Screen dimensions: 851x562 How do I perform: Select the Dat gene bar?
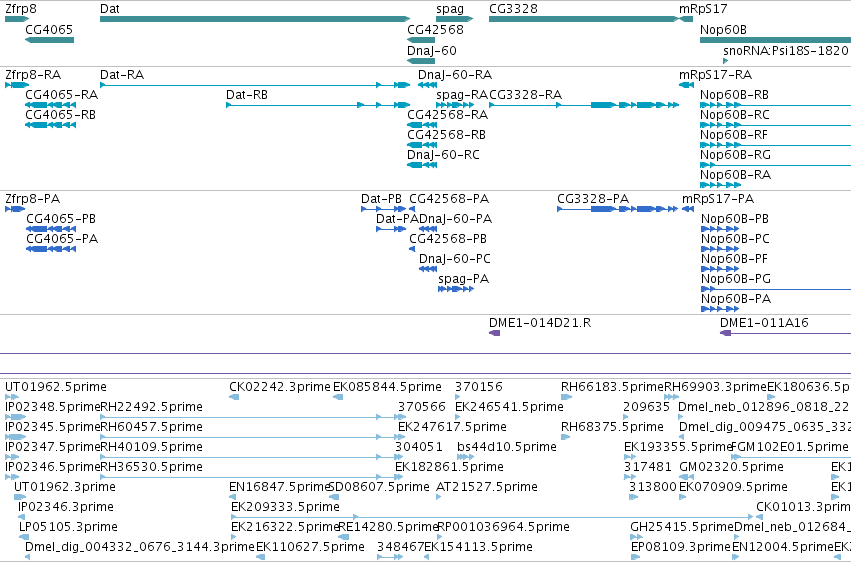pos(255,19)
